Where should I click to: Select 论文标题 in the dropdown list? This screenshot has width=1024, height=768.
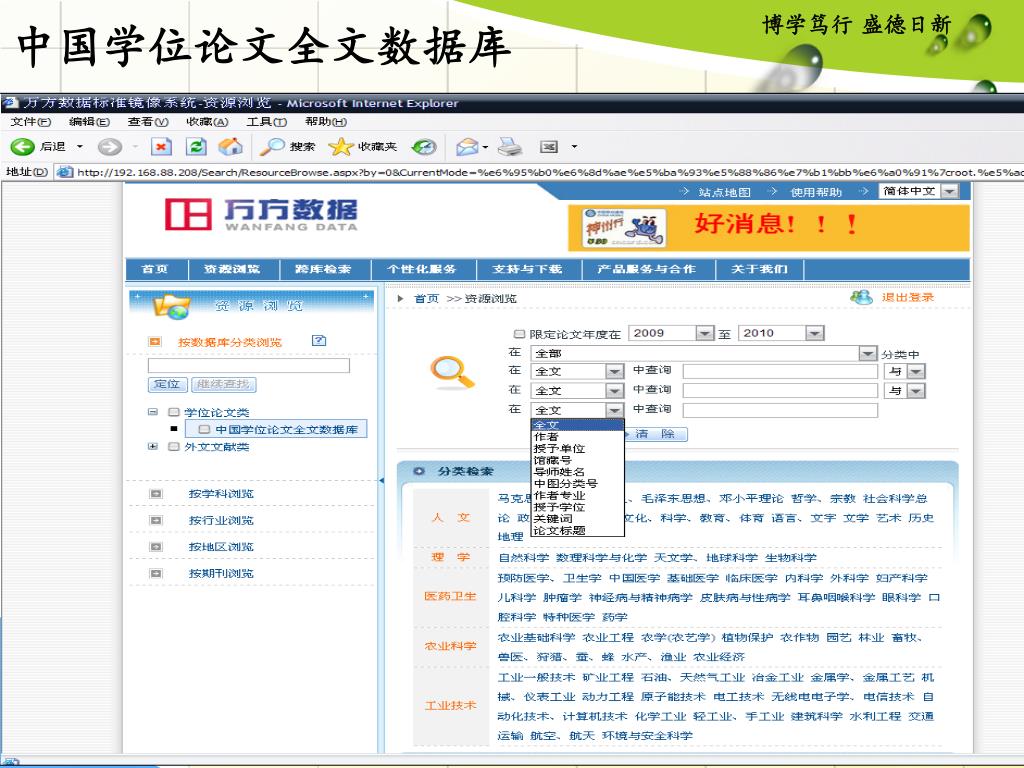577,531
